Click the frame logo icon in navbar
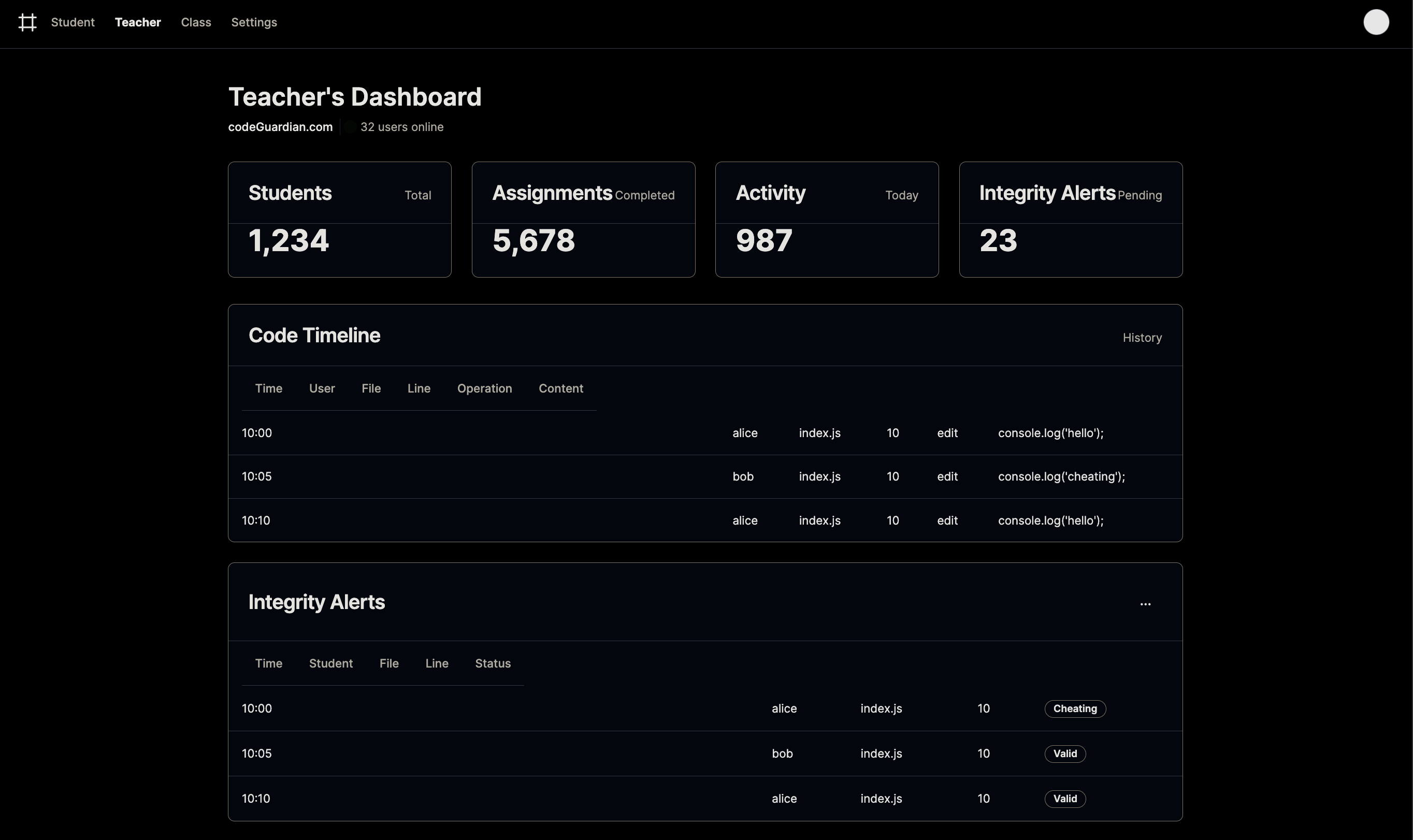 click(x=27, y=23)
